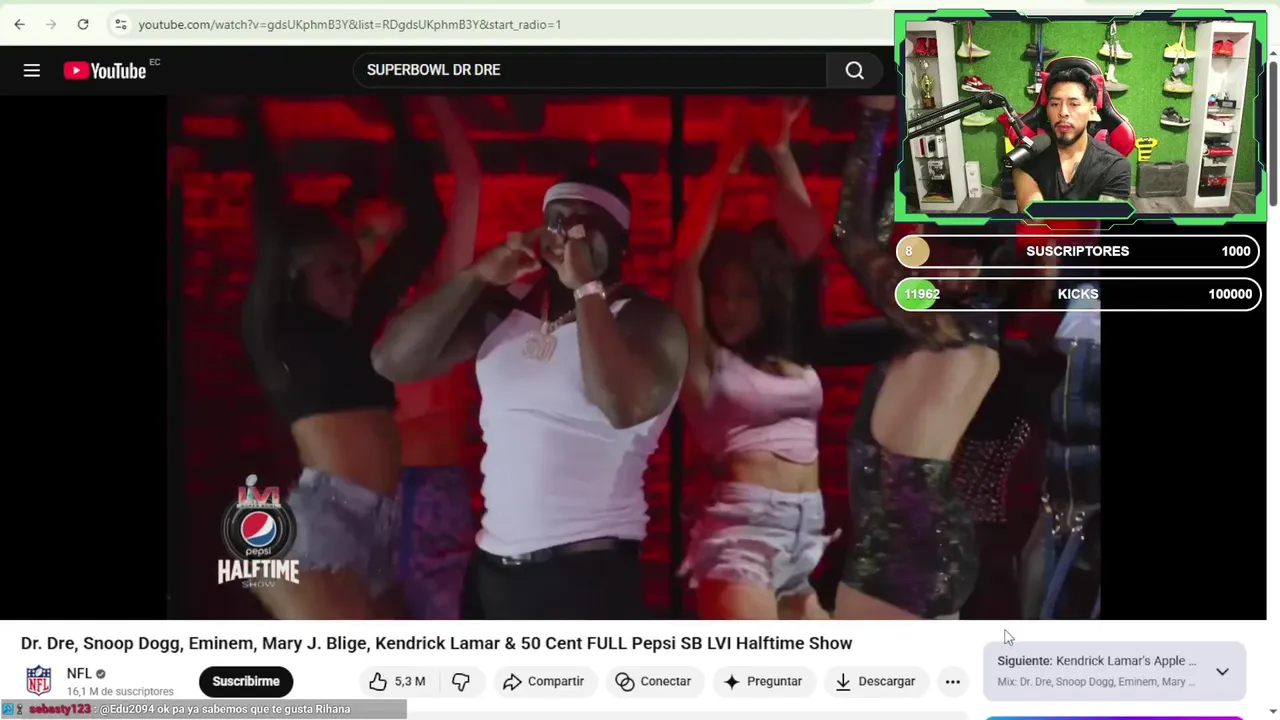Reload the page
This screenshot has width=1280, height=720.
tap(83, 24)
